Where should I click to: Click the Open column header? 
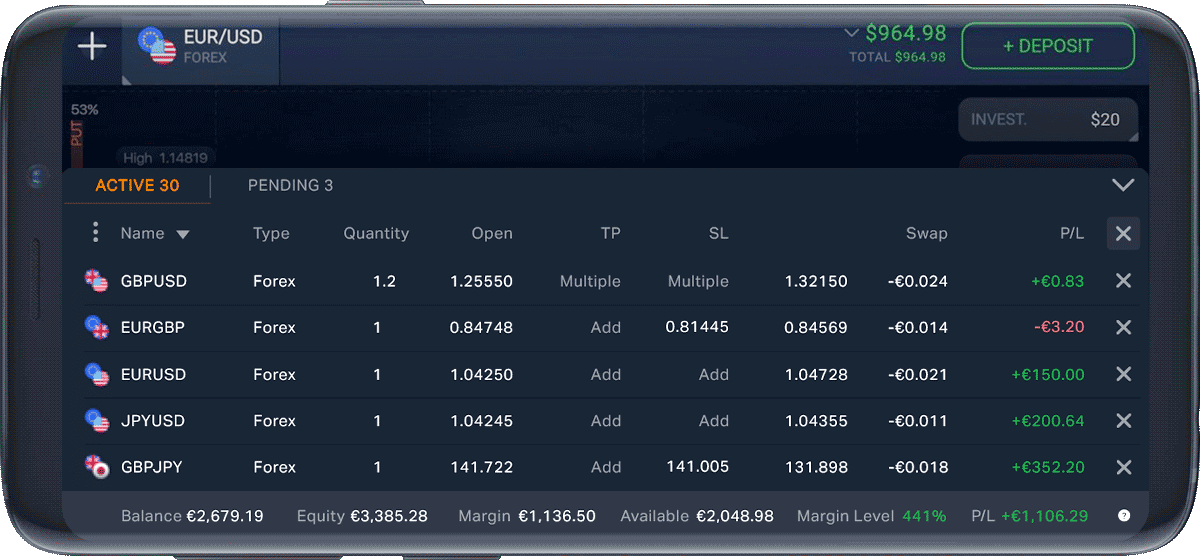(492, 233)
